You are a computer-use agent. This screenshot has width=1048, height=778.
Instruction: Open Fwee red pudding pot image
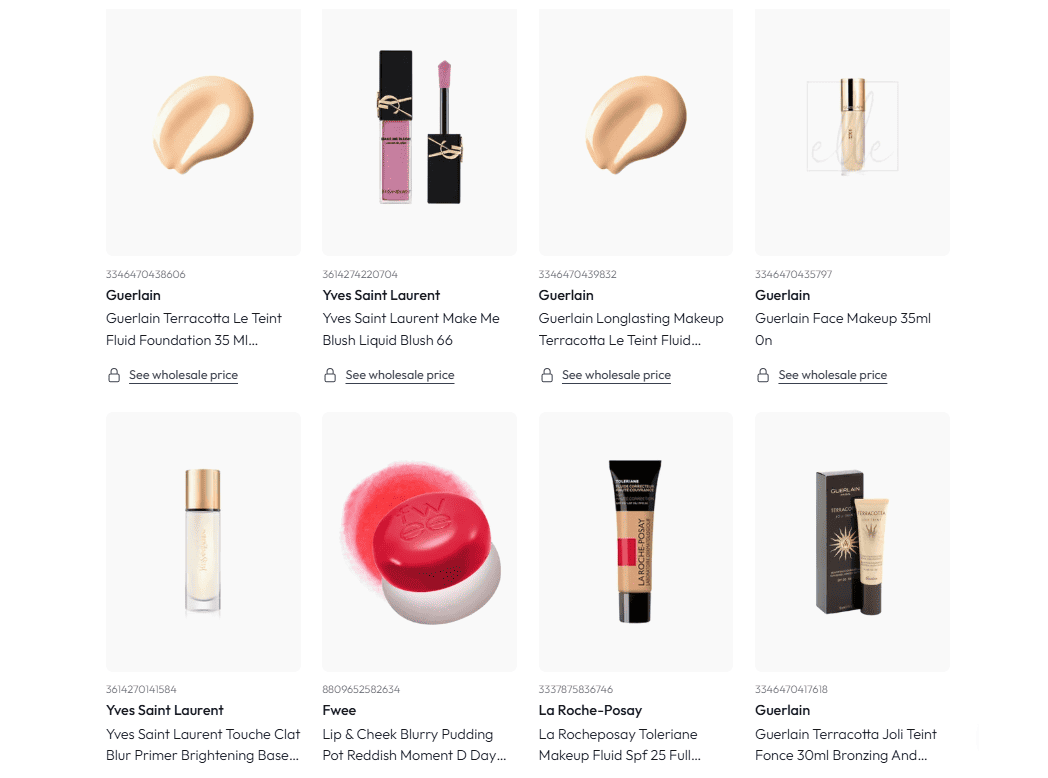419,541
